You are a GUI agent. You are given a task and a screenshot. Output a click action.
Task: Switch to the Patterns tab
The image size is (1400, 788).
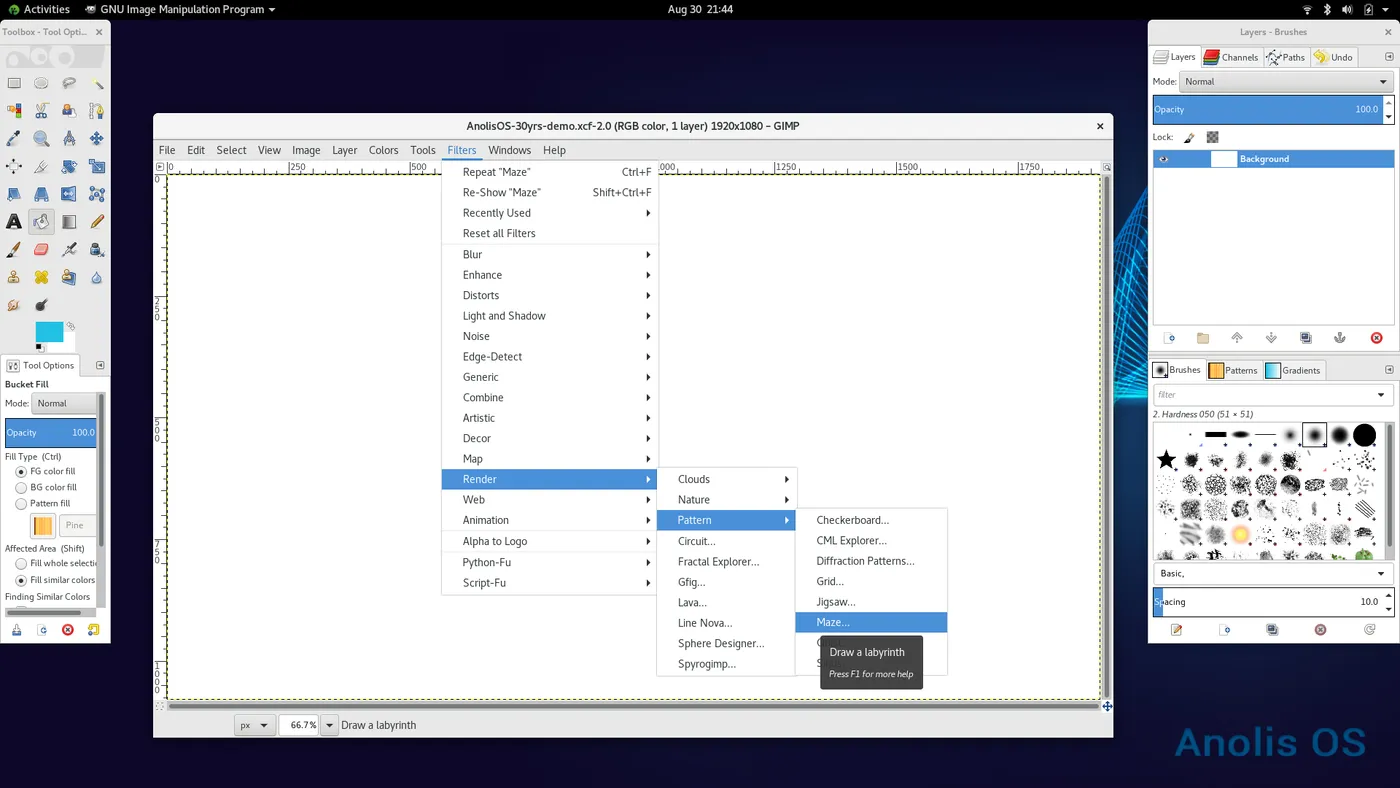(1233, 370)
